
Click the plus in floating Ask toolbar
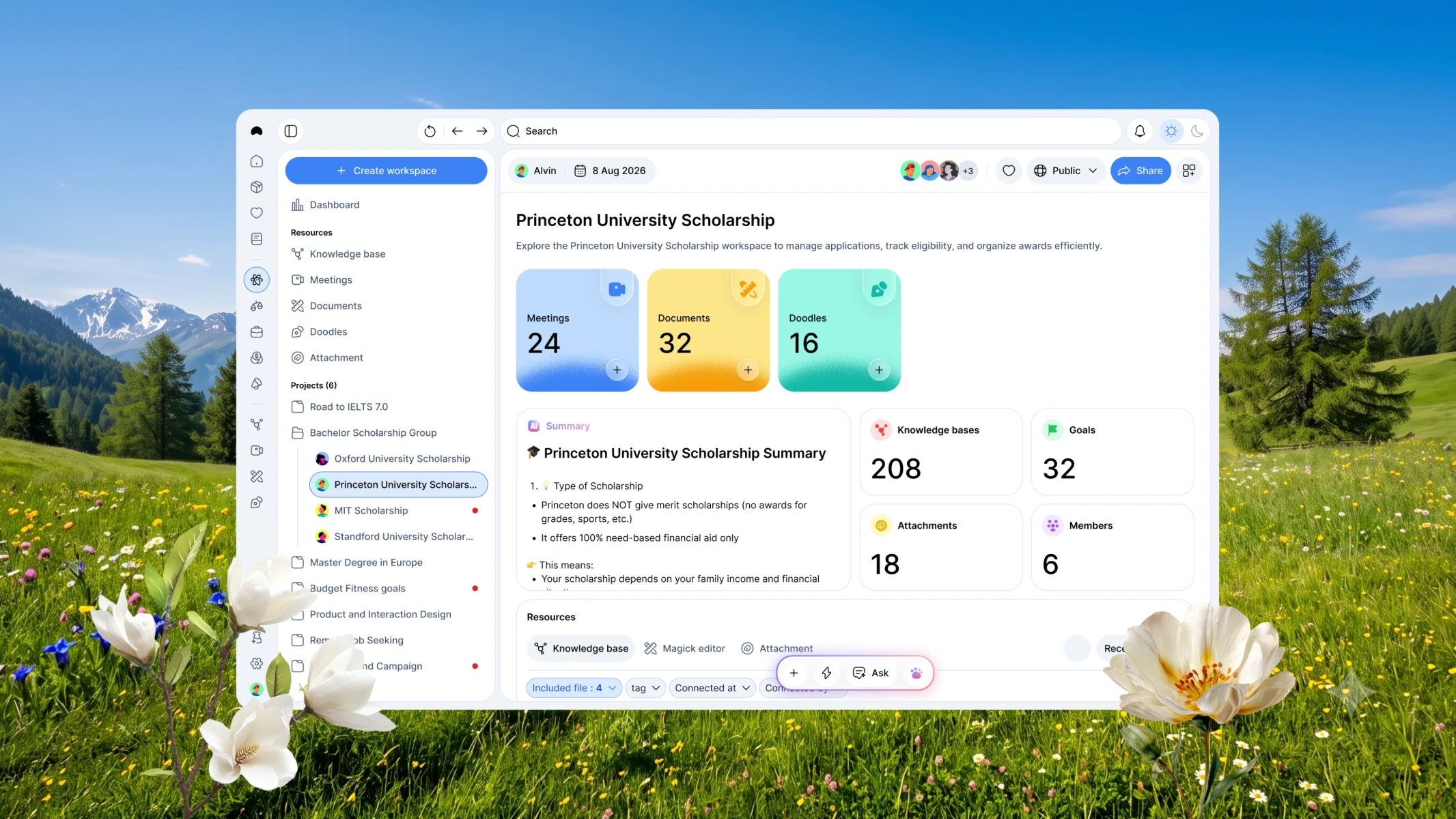[x=794, y=674]
